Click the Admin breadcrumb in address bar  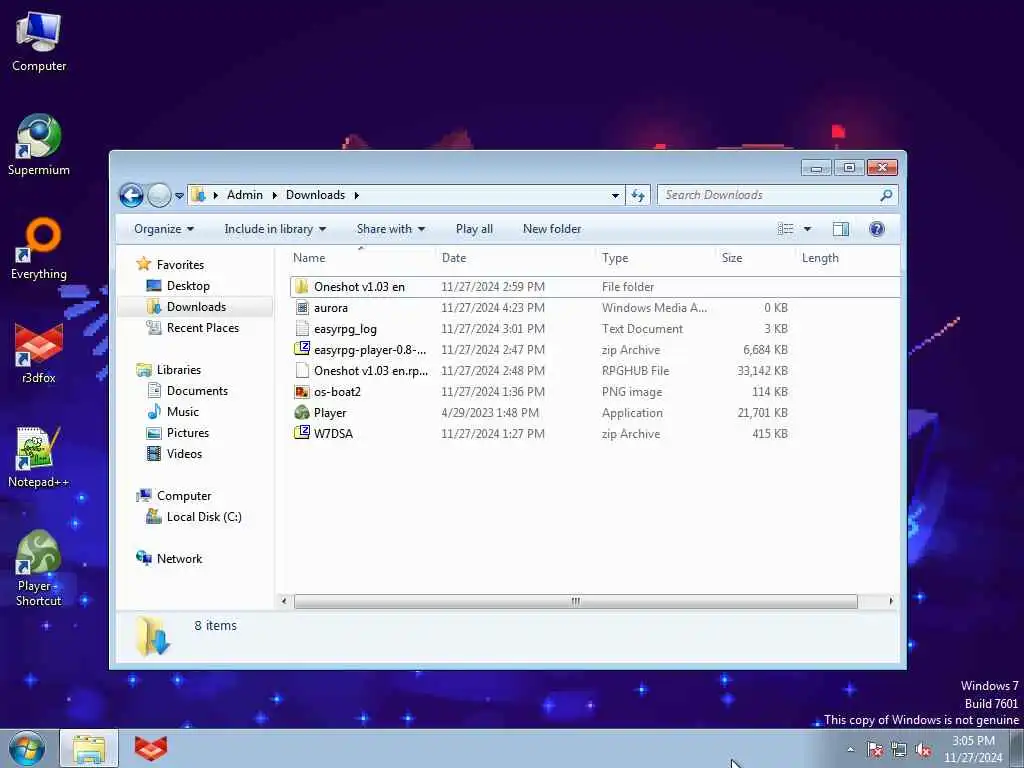coord(244,195)
